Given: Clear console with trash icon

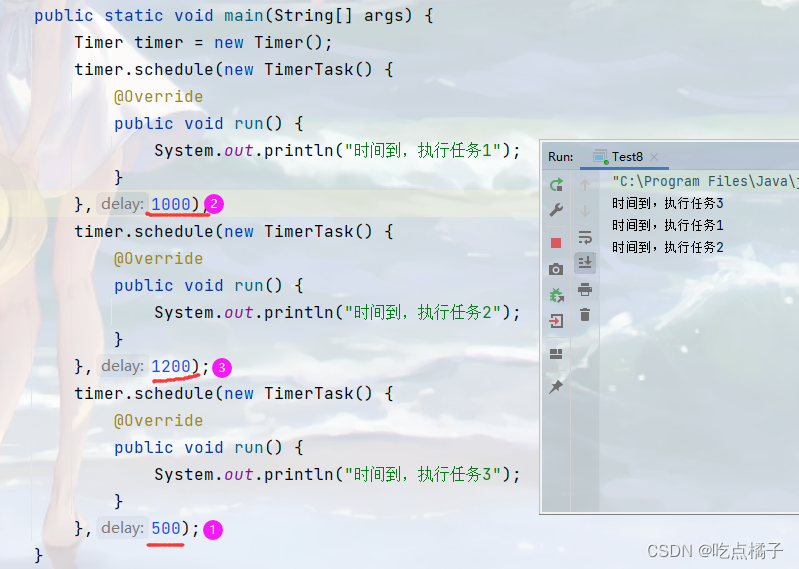Looking at the screenshot, I should [x=585, y=315].
